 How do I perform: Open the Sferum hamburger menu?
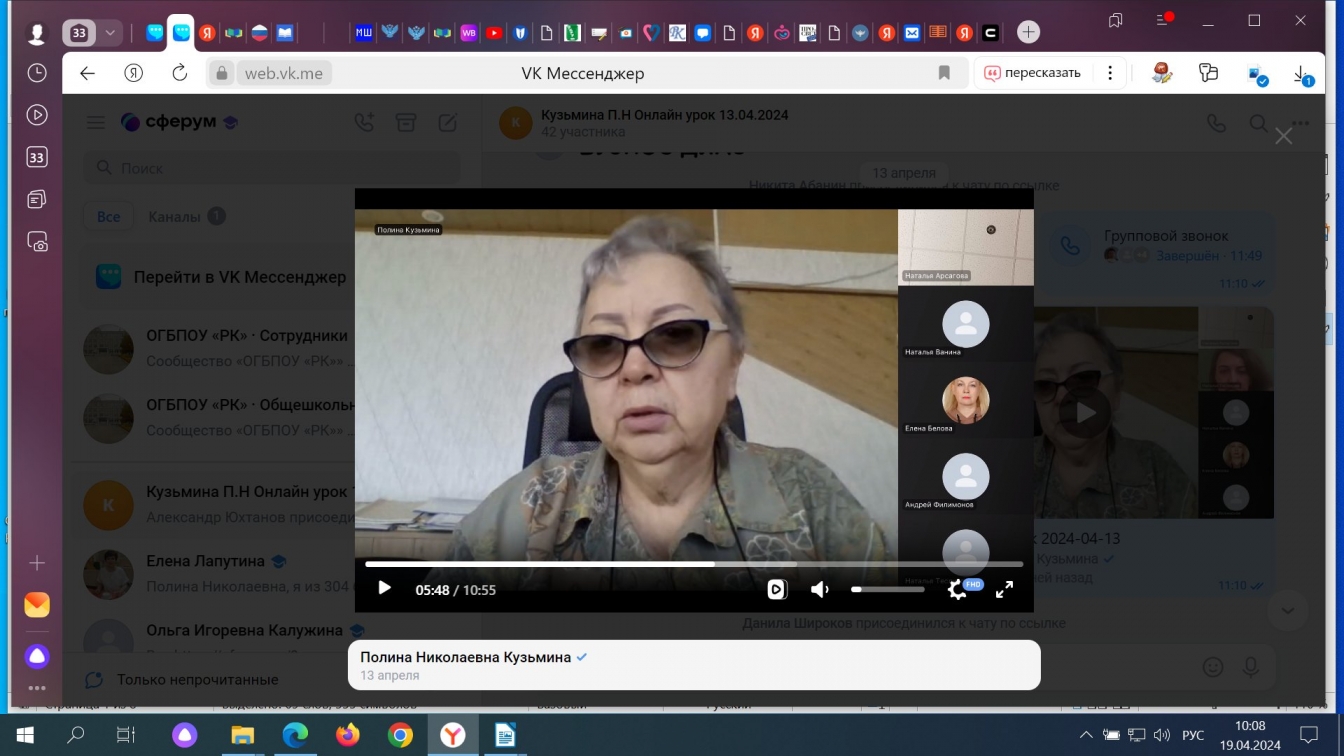point(96,122)
